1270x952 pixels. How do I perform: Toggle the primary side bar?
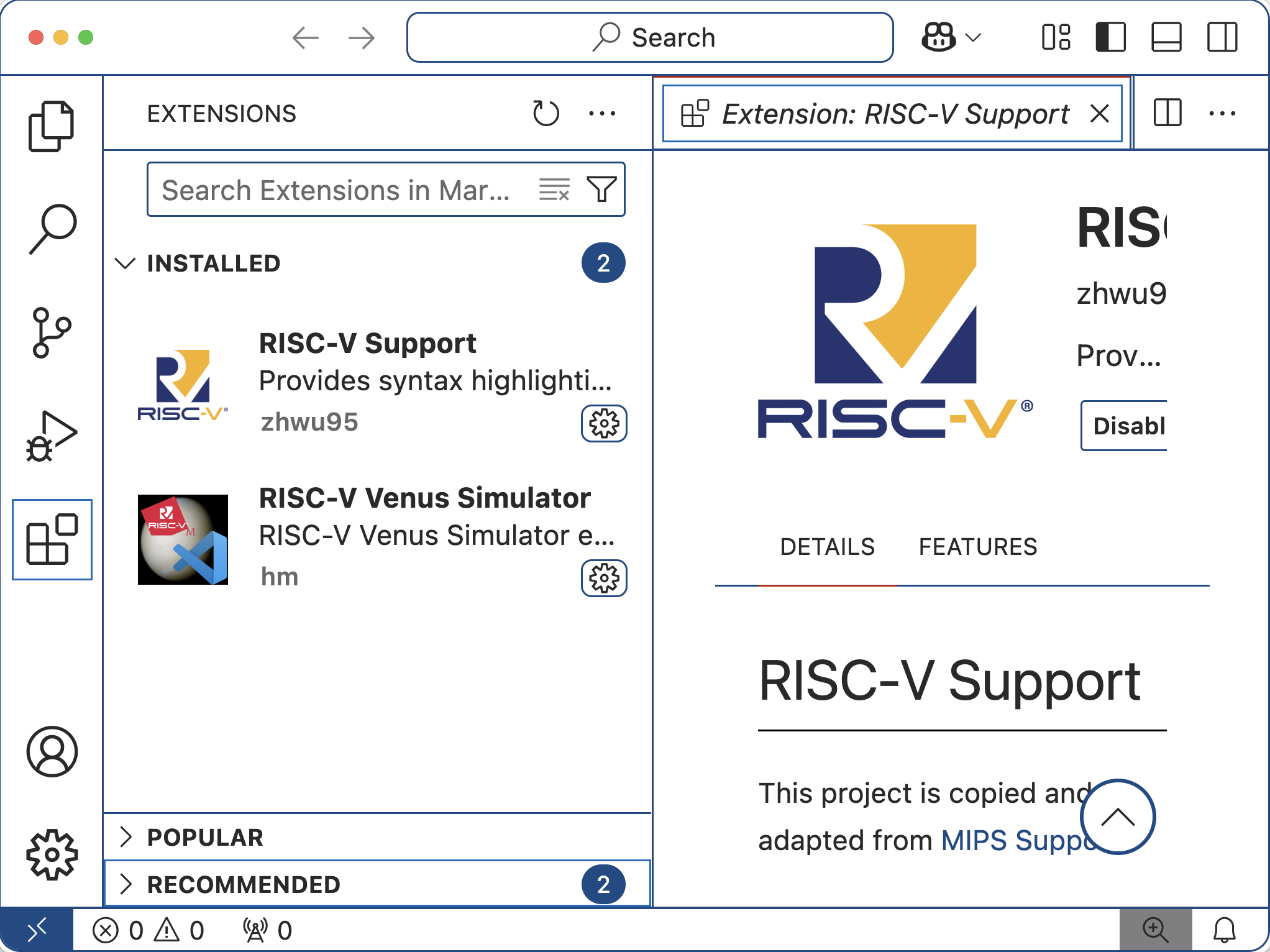coord(1110,37)
